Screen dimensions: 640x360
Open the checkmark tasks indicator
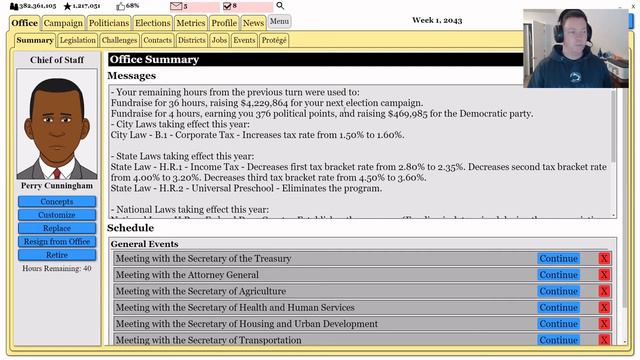[227, 6]
